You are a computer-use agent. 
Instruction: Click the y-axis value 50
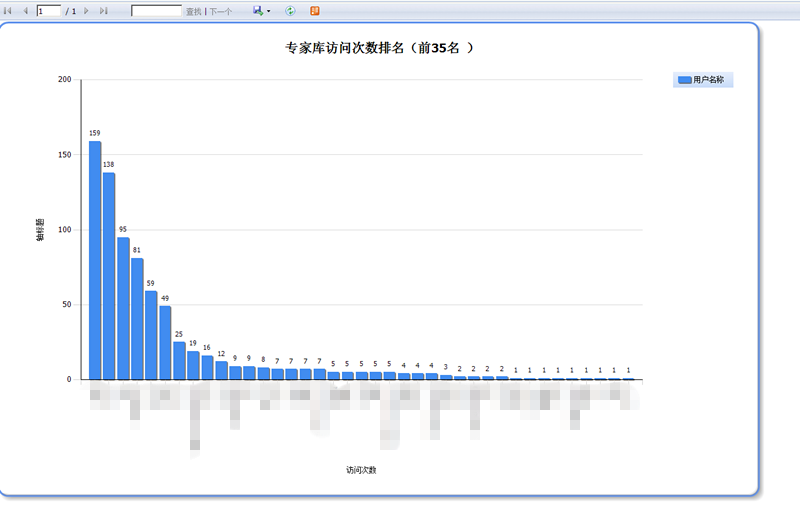point(67,305)
